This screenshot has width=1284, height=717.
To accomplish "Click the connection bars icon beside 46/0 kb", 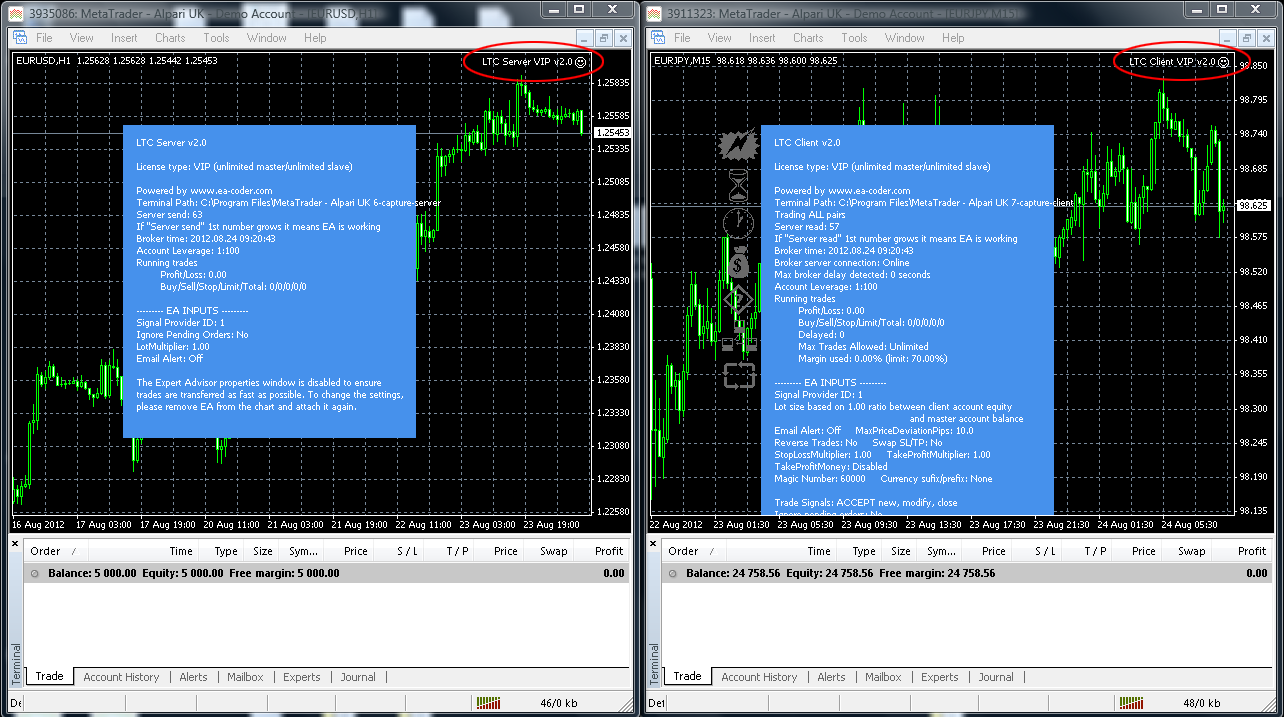I will (x=489, y=703).
